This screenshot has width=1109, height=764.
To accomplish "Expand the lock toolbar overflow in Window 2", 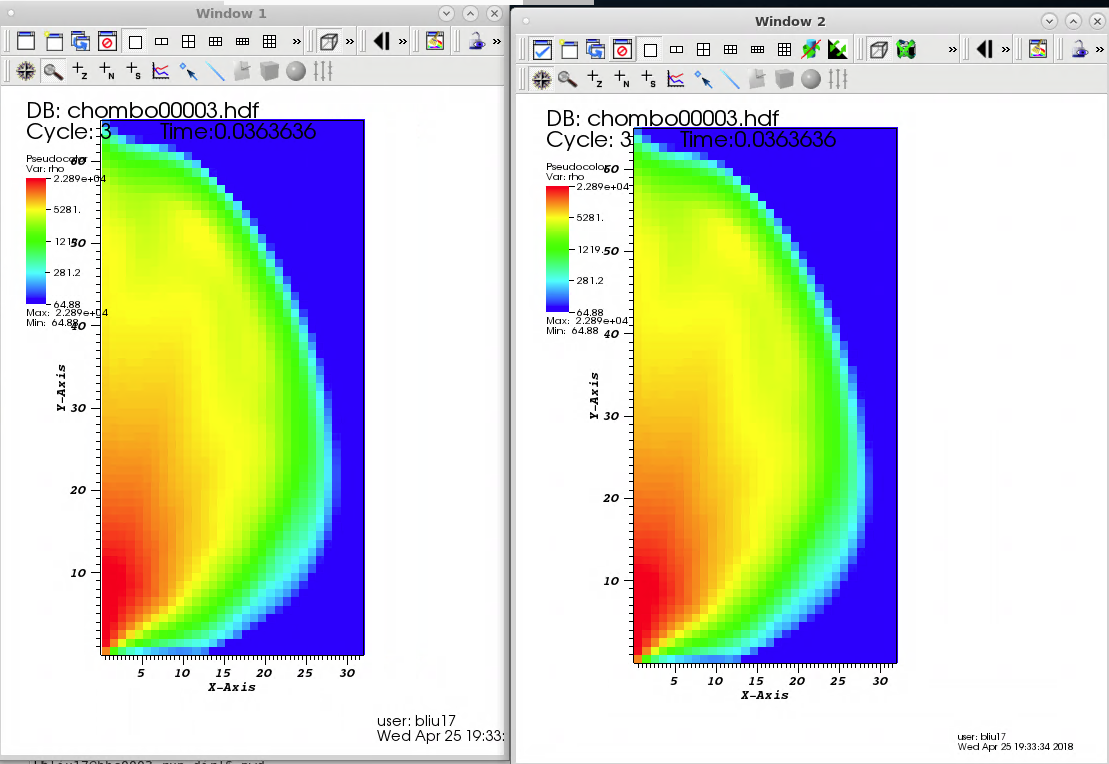I will click(x=1099, y=50).
